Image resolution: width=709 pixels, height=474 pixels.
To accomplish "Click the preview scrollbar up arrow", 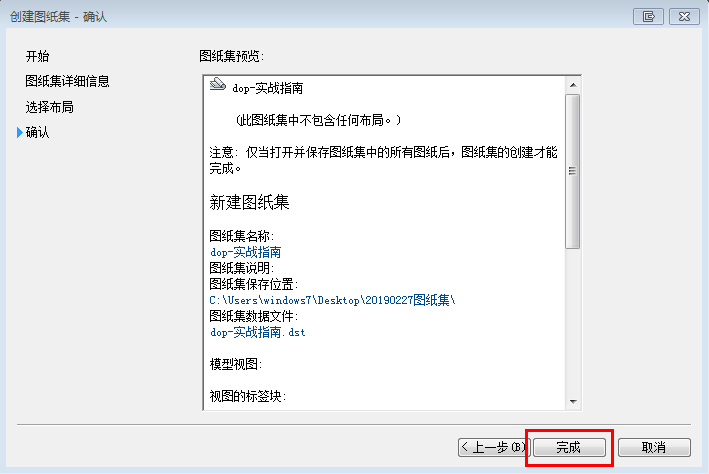I will [x=573, y=83].
